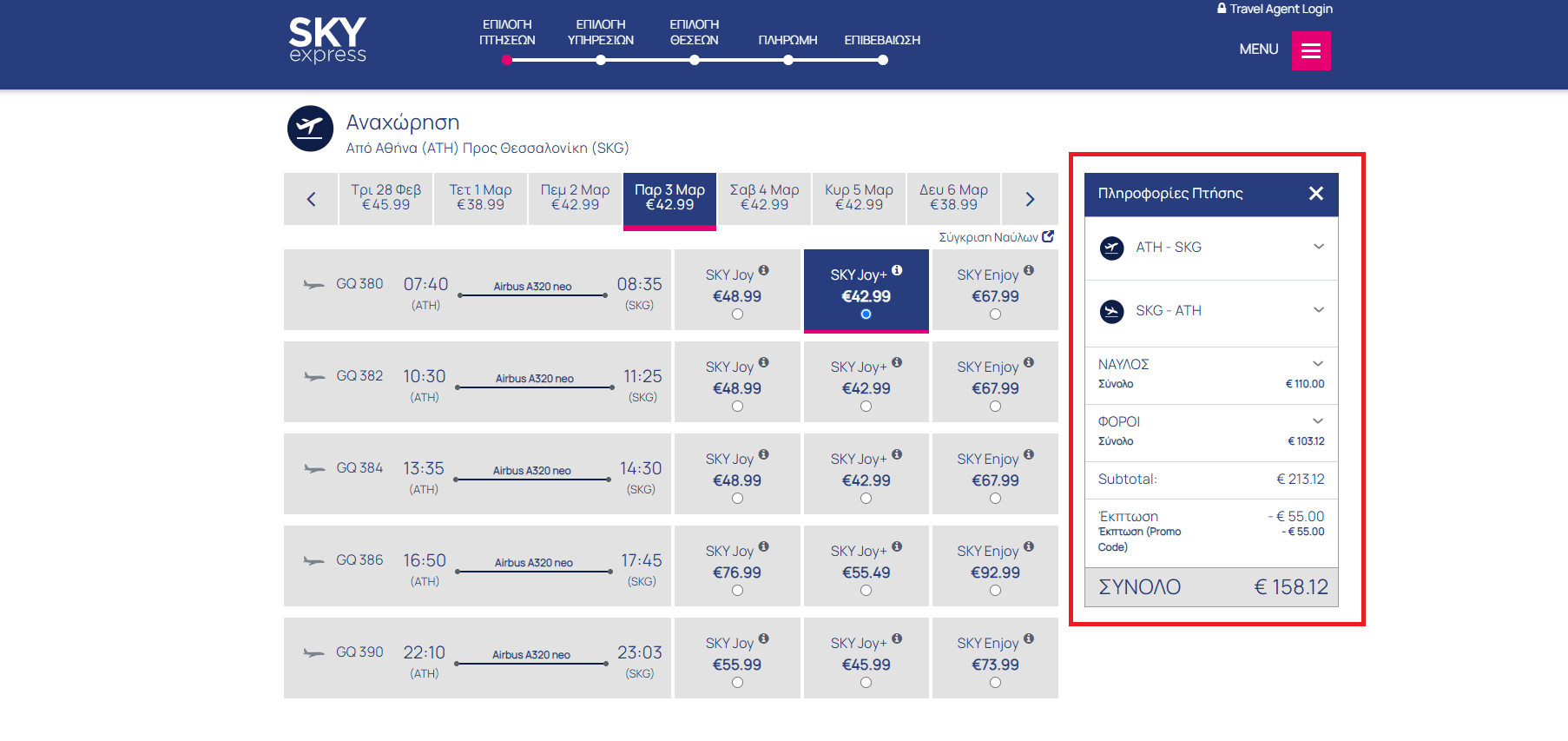The width and height of the screenshot is (1568, 741).
Task: Open info icon for SKY Enjoy on GQ 386
Action: click(1029, 546)
